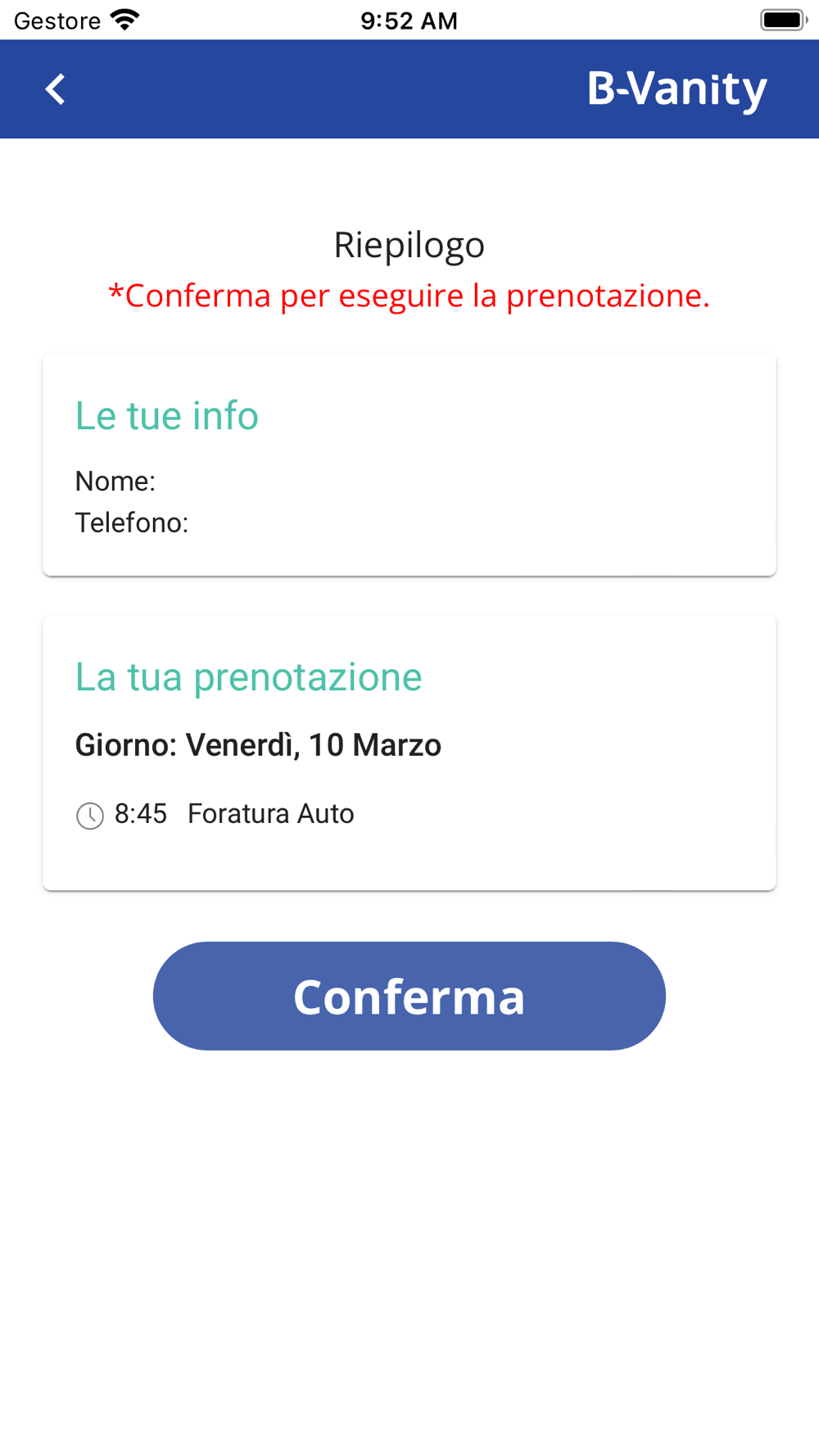Open the Le tue info card
This screenshot has width=819, height=1456.
click(x=409, y=464)
